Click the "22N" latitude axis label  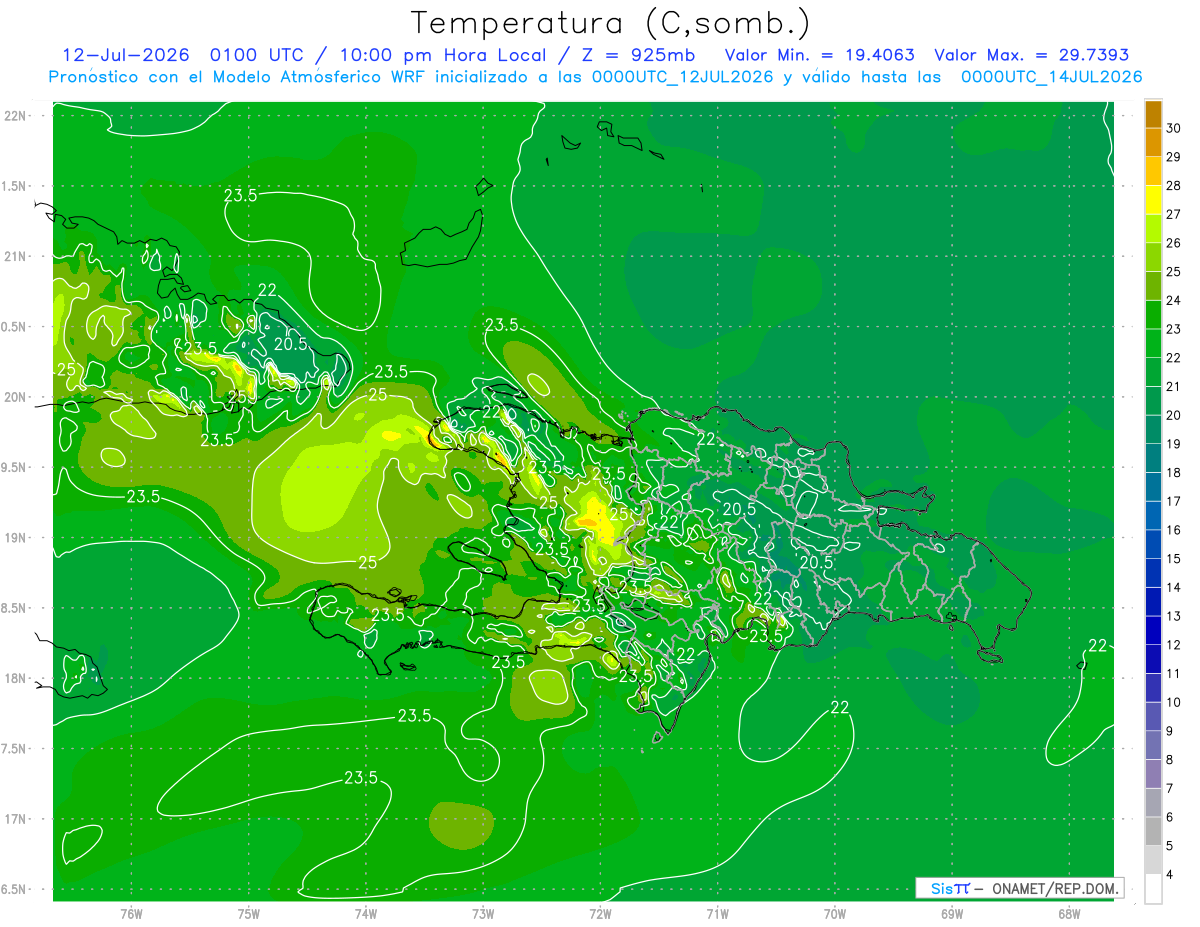pyautogui.click(x=15, y=116)
